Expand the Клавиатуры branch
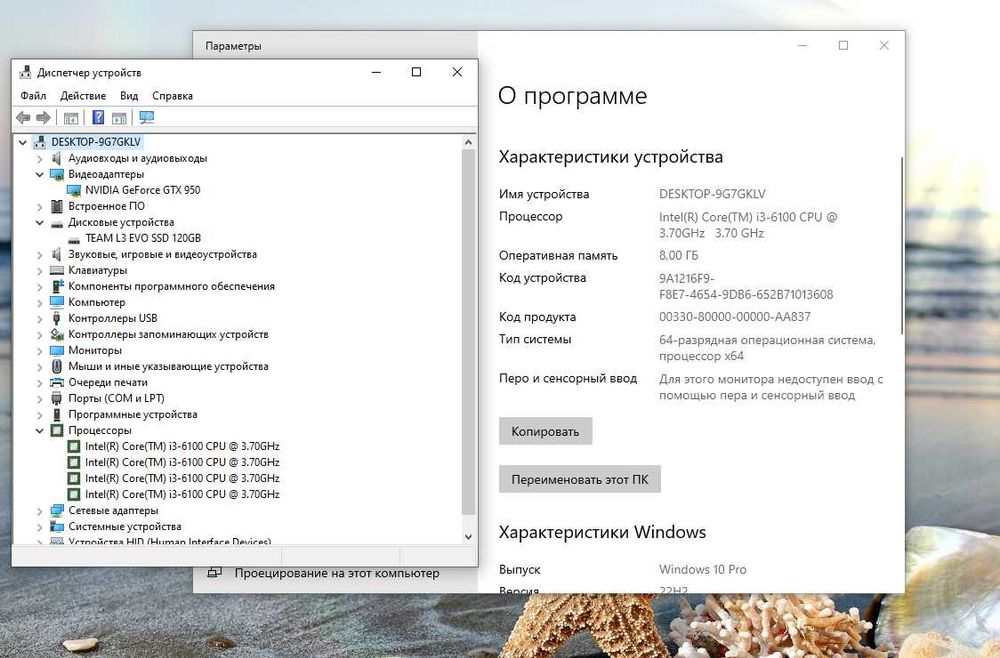The height and width of the screenshot is (658, 1000). [x=40, y=270]
